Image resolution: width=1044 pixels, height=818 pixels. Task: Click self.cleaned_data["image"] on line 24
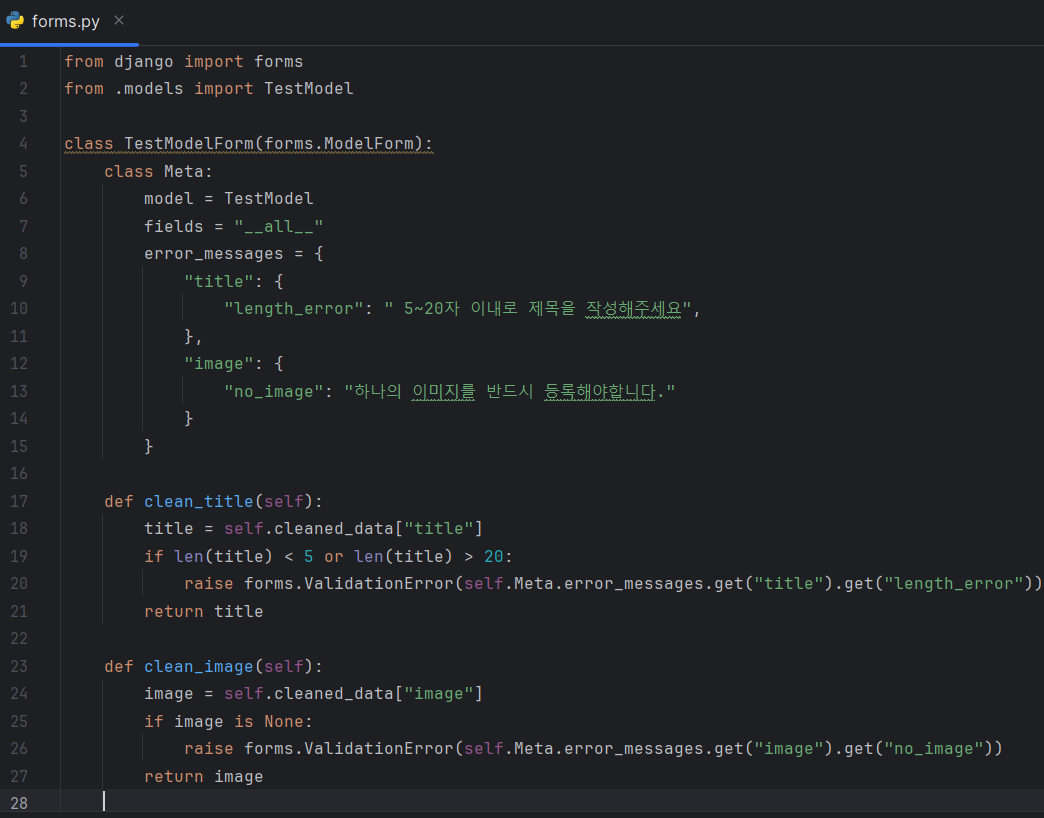coord(354,694)
